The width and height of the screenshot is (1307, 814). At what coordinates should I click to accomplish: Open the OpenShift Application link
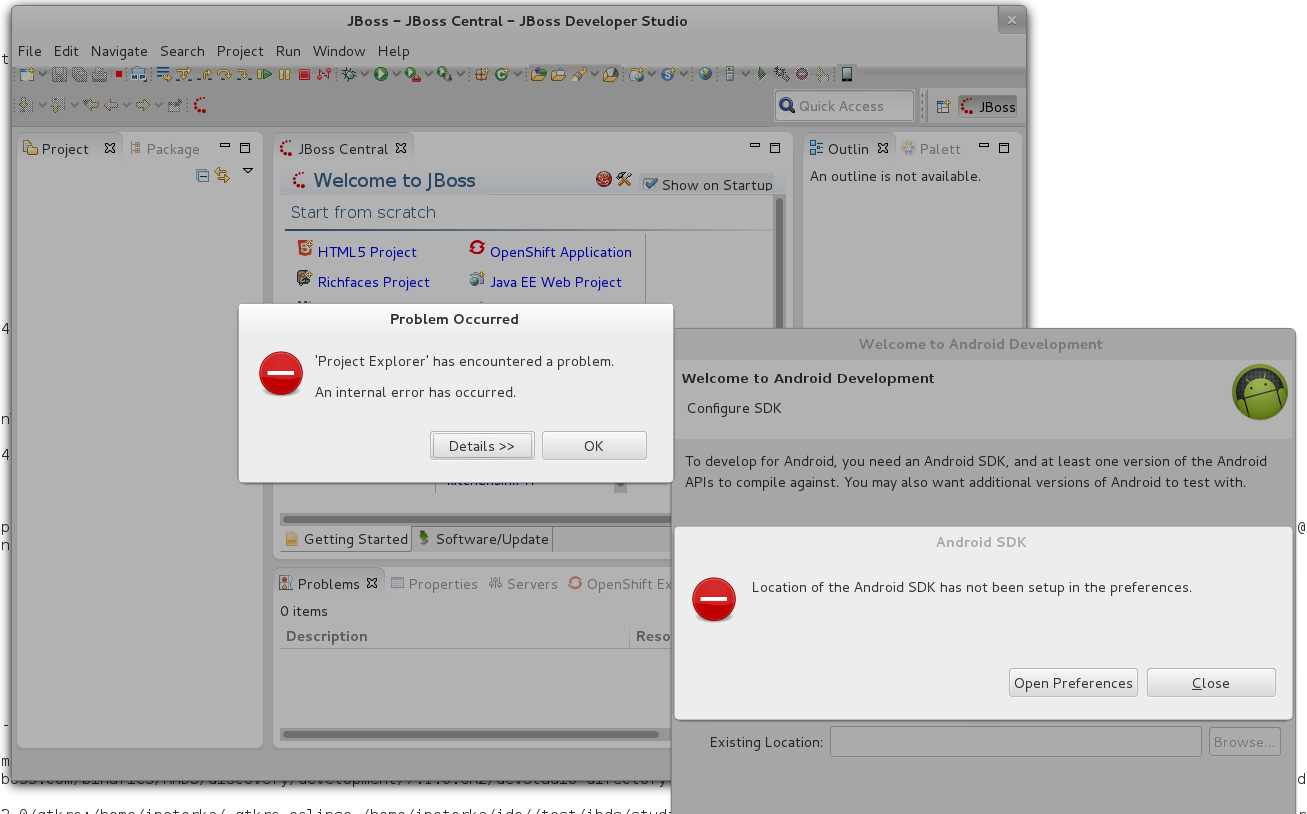561,252
